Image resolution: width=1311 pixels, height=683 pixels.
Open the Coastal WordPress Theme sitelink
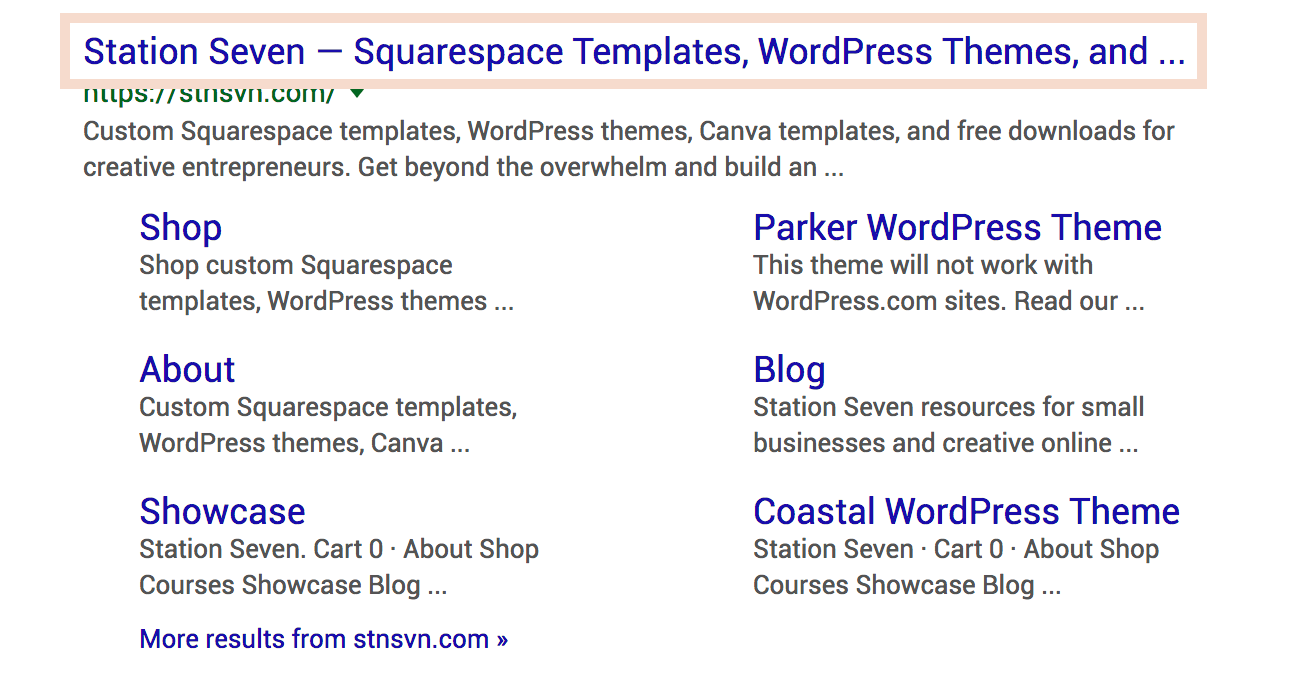pyautogui.click(x=966, y=512)
